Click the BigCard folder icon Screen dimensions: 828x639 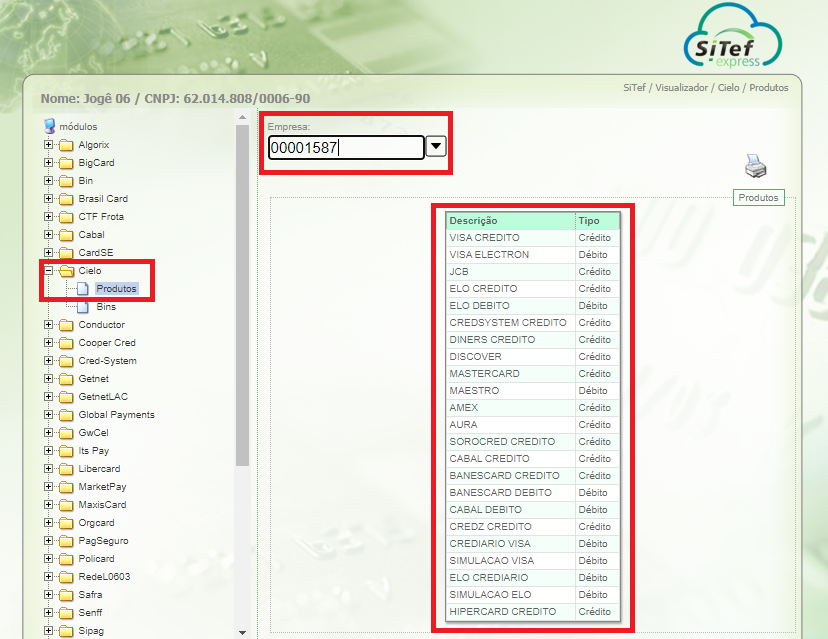point(66,163)
